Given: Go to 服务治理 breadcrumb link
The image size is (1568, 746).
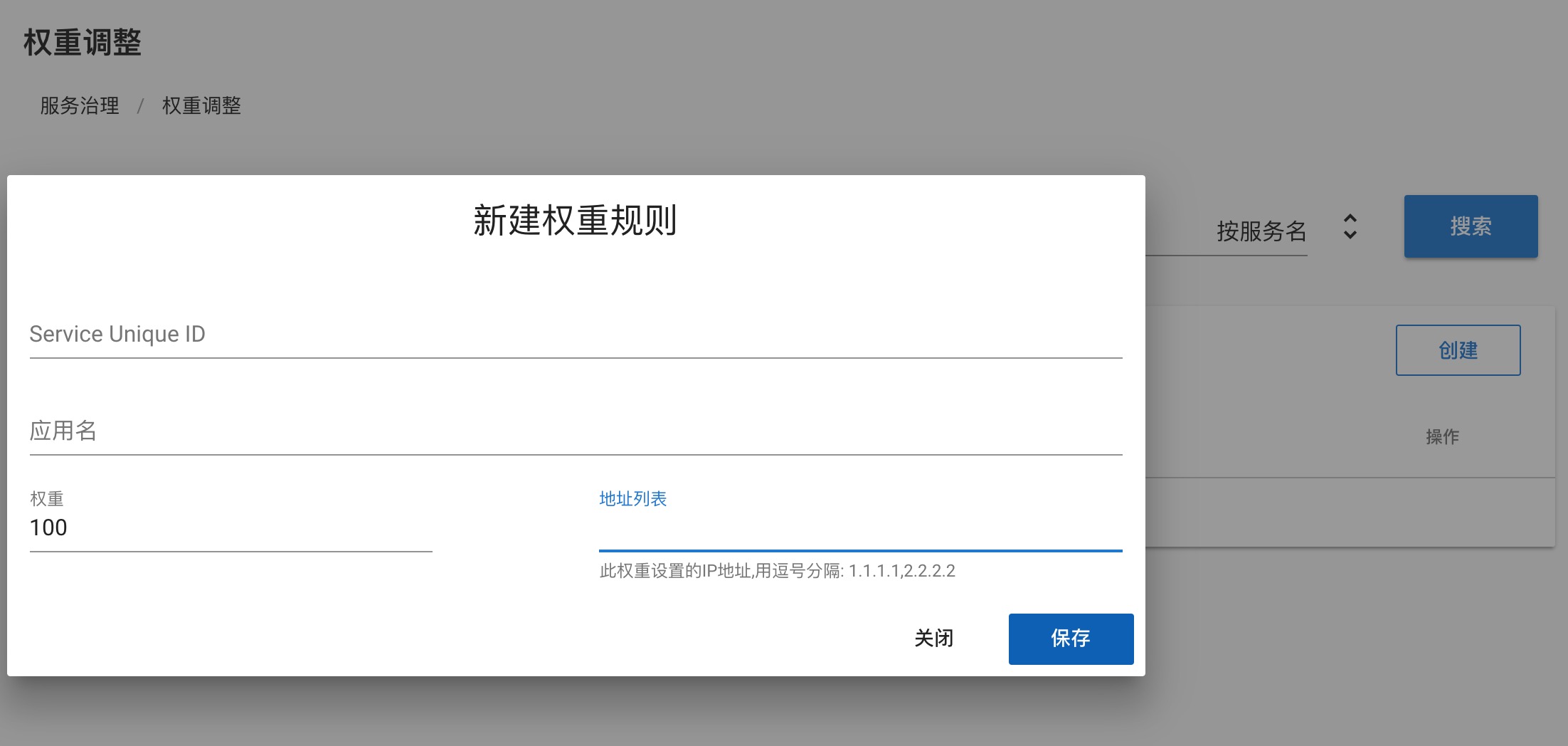Looking at the screenshot, I should 80,106.
